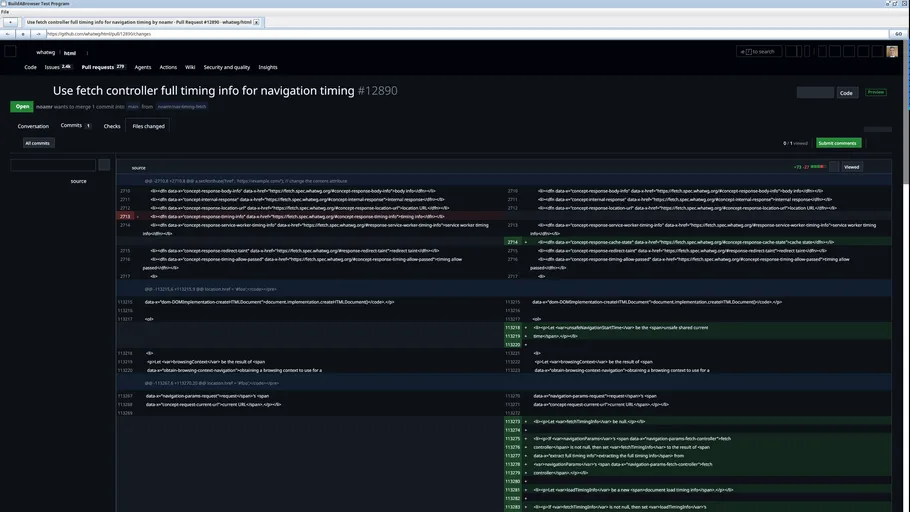Open the noamr author link
Screen dimensions: 910x512
(x=44, y=107)
